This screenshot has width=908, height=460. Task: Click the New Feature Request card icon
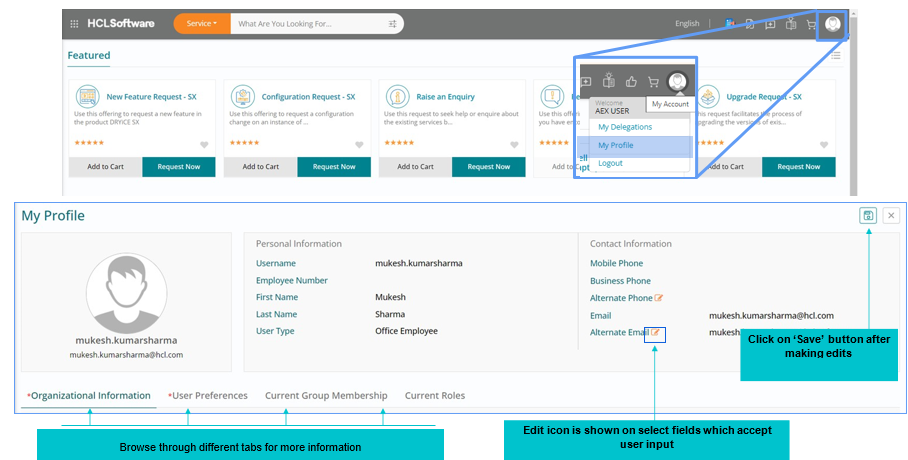point(87,97)
